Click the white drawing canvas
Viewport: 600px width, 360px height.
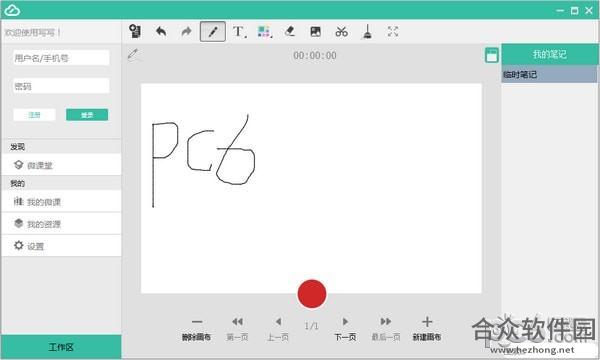(x=311, y=188)
